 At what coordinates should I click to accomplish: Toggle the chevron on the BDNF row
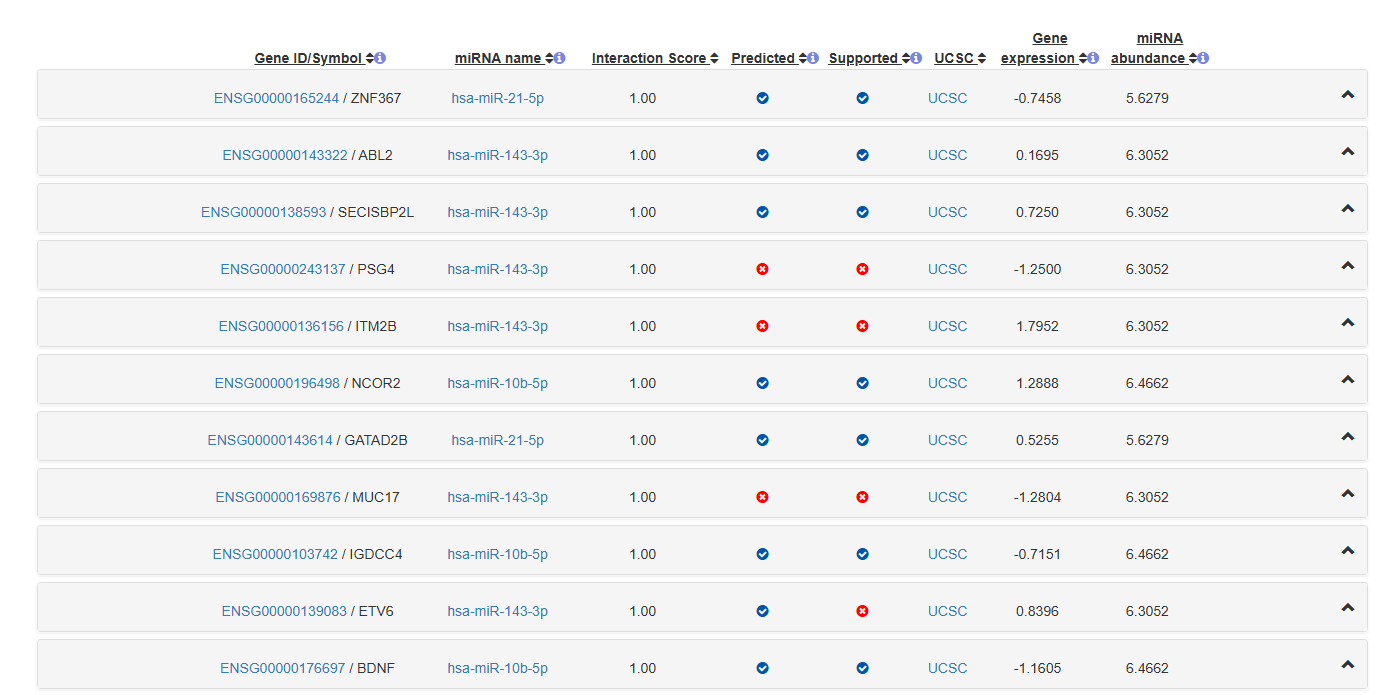(x=1347, y=665)
